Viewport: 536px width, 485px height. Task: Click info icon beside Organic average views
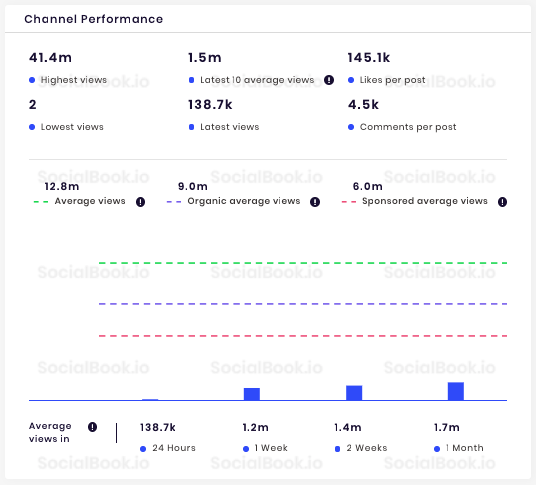[315, 202]
